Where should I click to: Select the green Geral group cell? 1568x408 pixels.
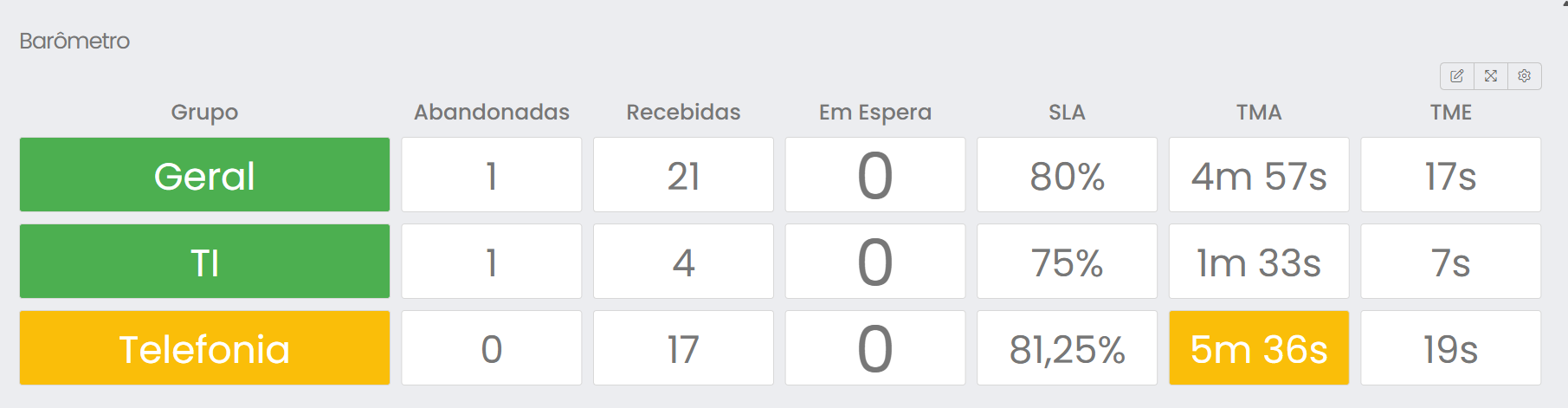point(204,175)
